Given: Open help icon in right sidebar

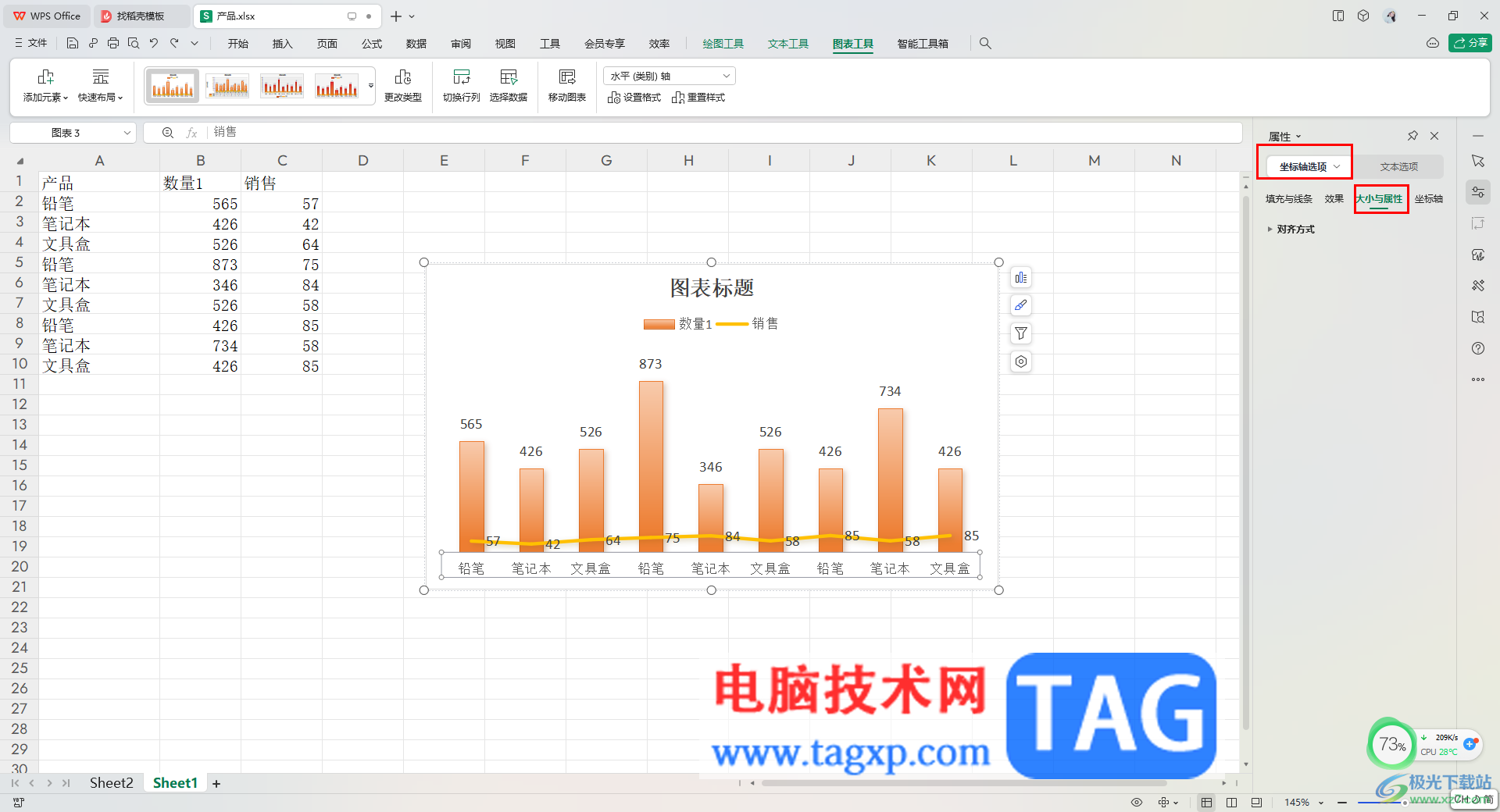Looking at the screenshot, I should coord(1478,348).
